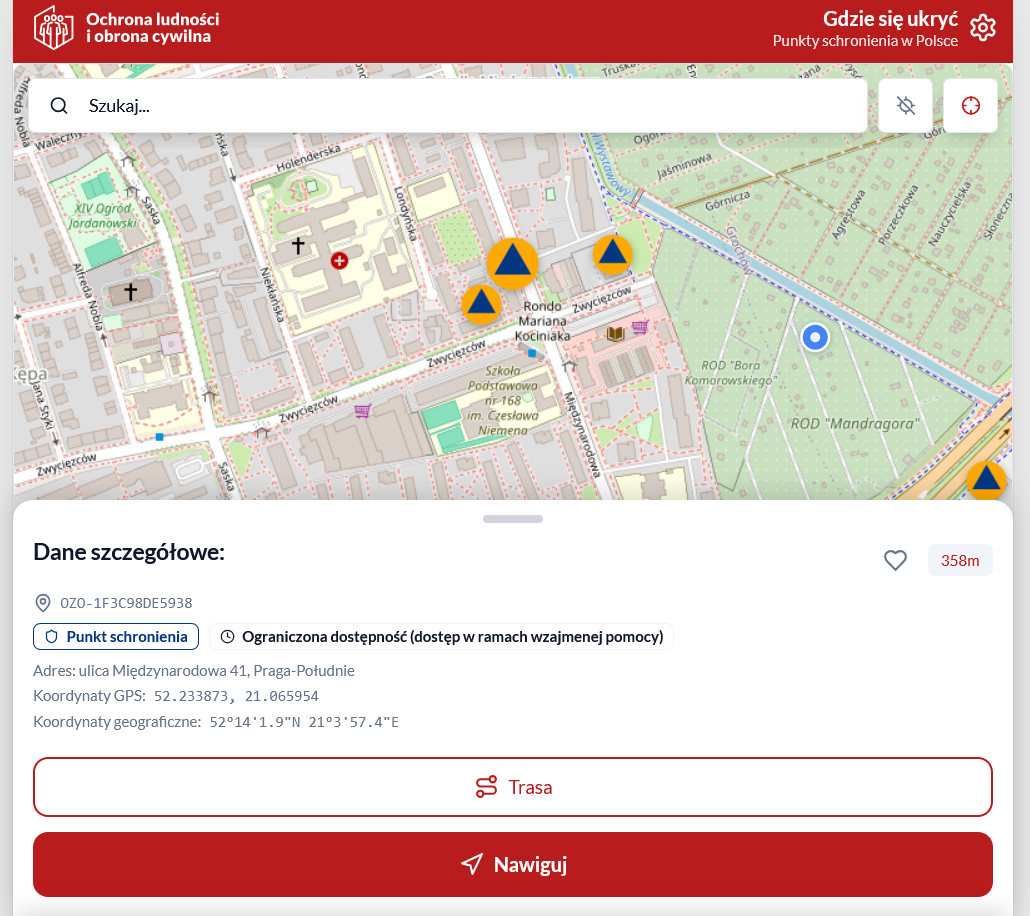This screenshot has height=916, width=1030.
Task: Type in the Szukaj search field
Action: click(470, 106)
